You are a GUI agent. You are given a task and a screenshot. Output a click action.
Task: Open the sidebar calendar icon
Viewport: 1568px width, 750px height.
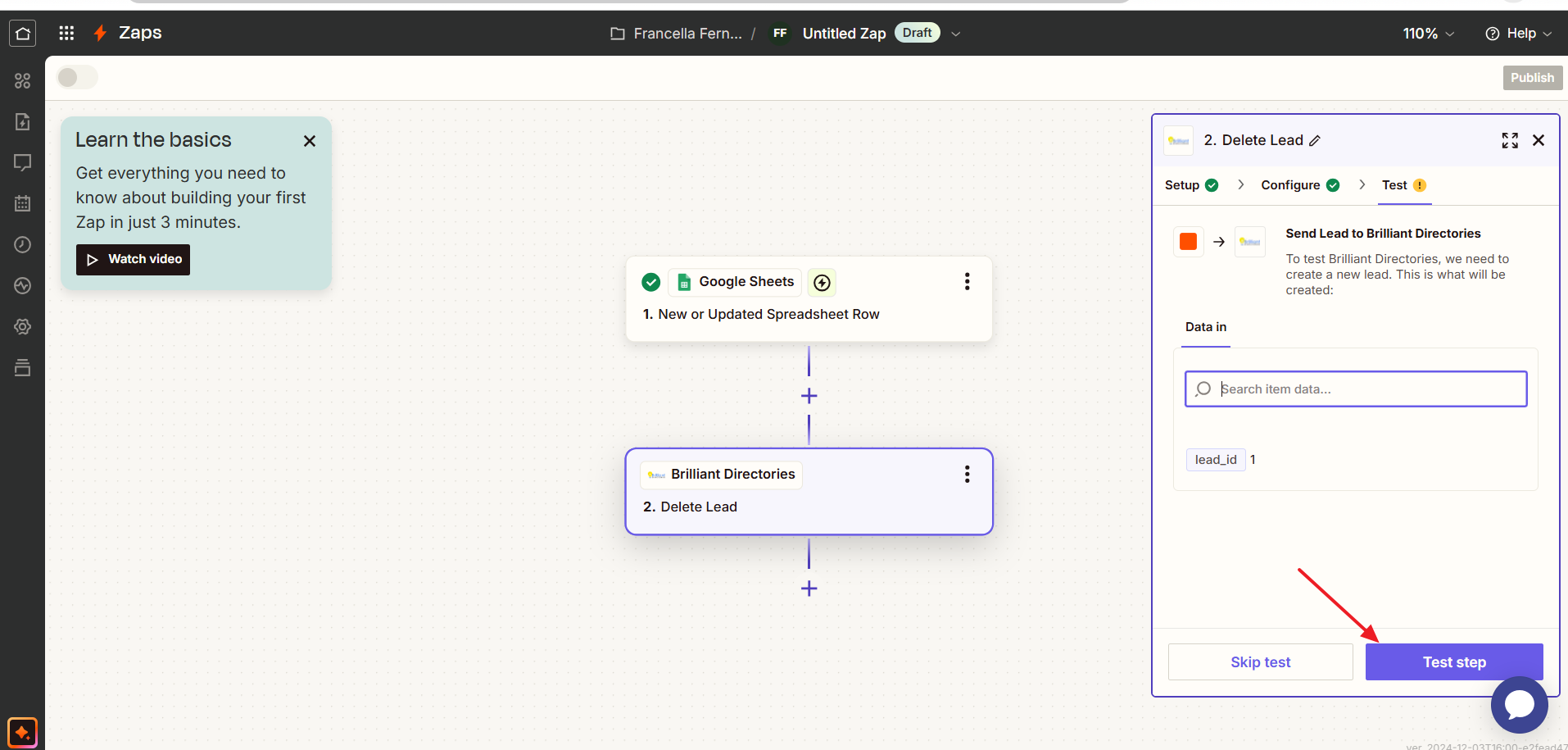click(23, 203)
